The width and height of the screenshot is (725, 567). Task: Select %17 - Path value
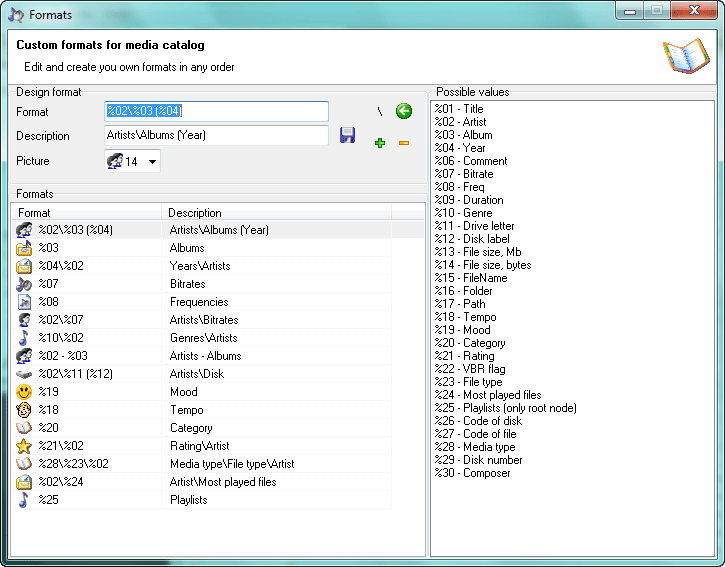[x=460, y=304]
